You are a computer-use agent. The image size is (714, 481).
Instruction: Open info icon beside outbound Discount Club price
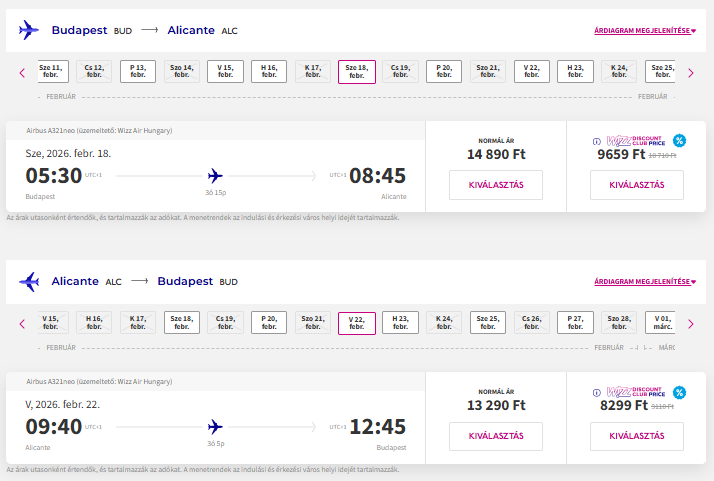pyautogui.click(x=597, y=141)
